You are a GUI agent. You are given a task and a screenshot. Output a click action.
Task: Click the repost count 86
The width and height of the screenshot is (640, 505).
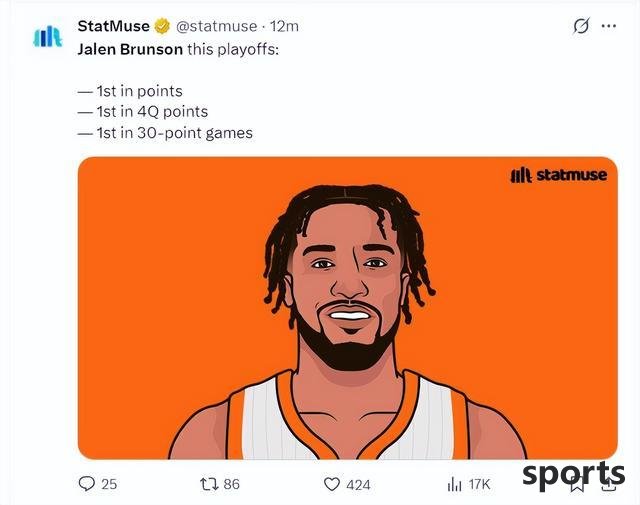point(231,484)
